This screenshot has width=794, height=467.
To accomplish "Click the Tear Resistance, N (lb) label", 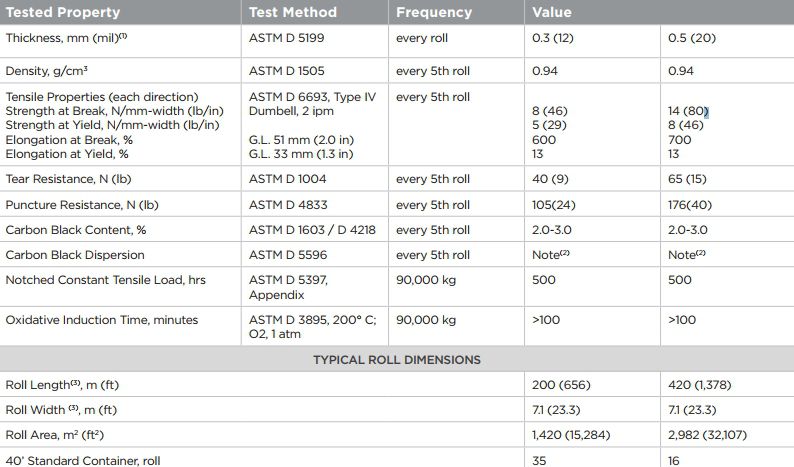I will coord(68,179).
